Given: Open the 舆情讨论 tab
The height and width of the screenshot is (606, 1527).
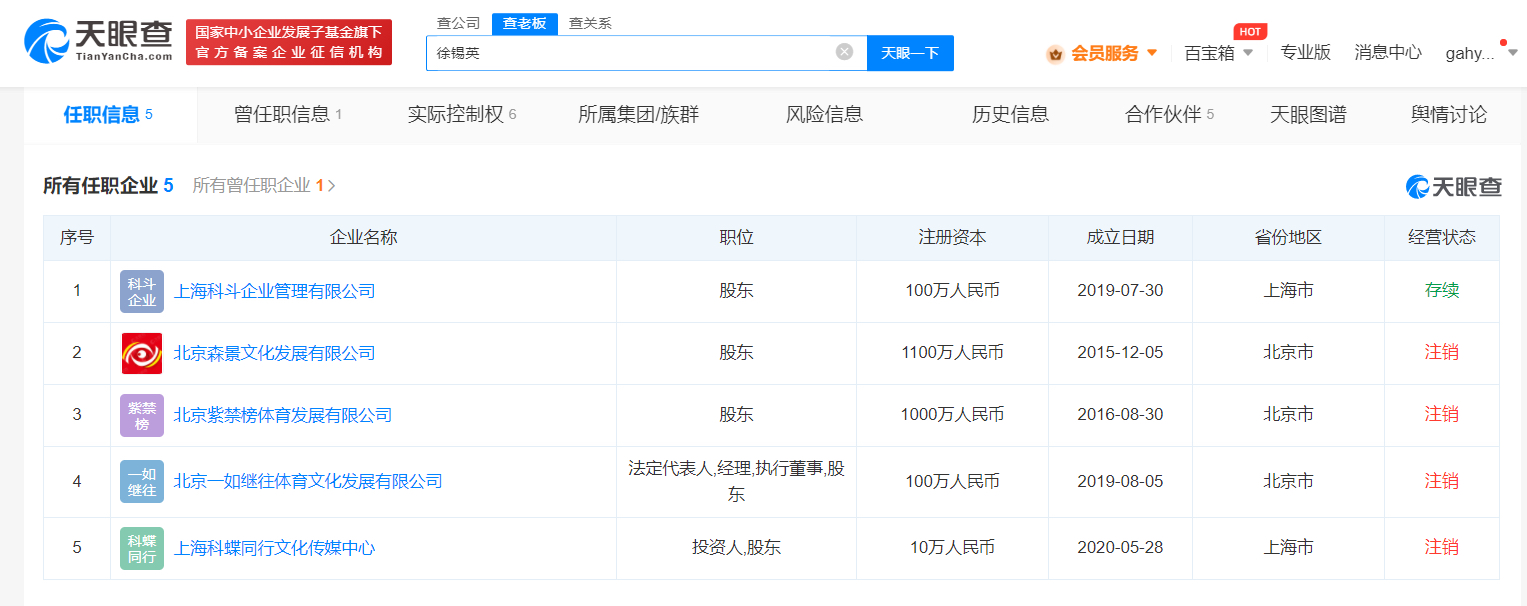Looking at the screenshot, I should tap(1449, 115).
